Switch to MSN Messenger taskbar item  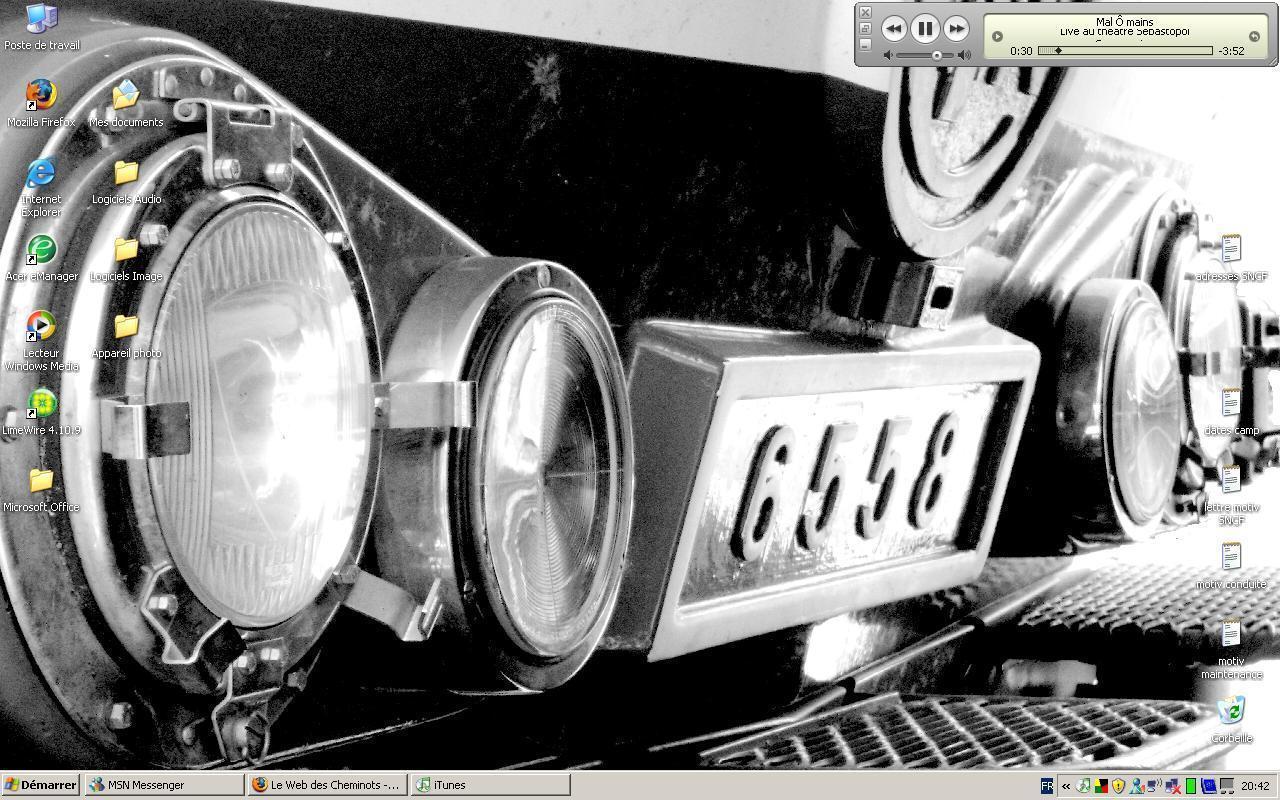164,785
